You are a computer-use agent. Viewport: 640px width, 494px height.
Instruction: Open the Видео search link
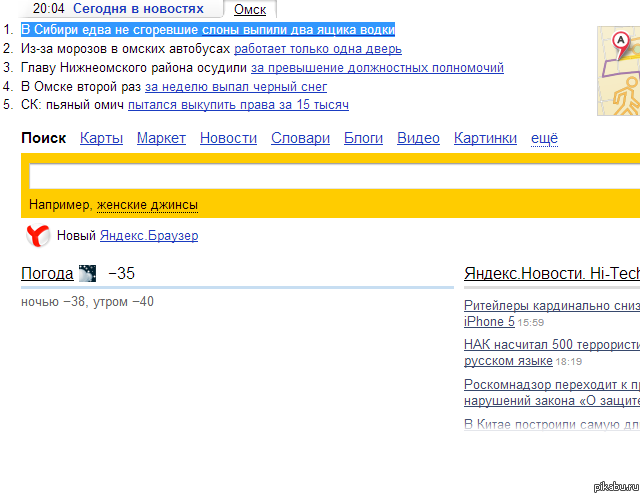[x=418, y=139]
